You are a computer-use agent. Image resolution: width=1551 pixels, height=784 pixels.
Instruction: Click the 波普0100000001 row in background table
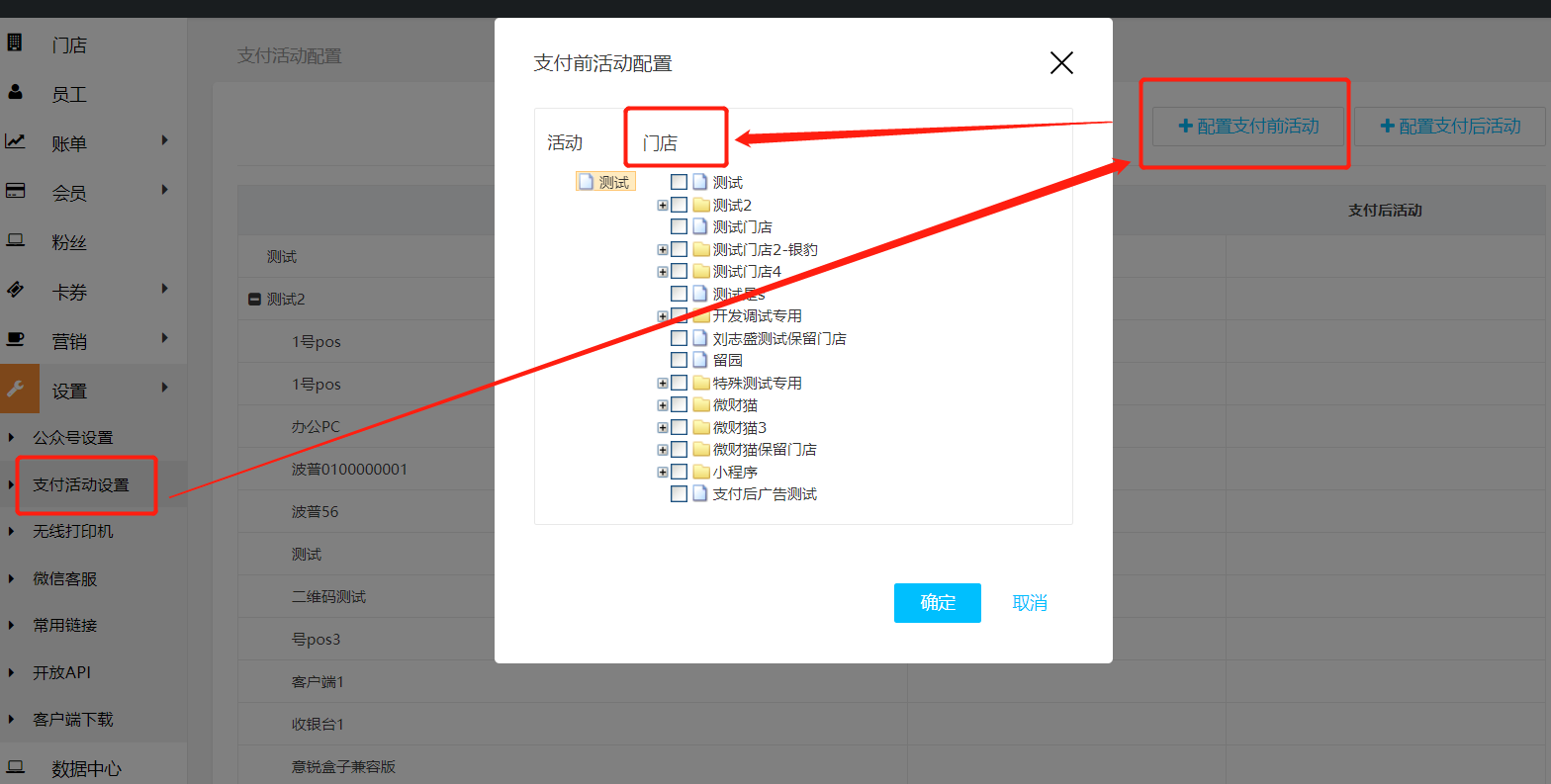(x=573, y=469)
